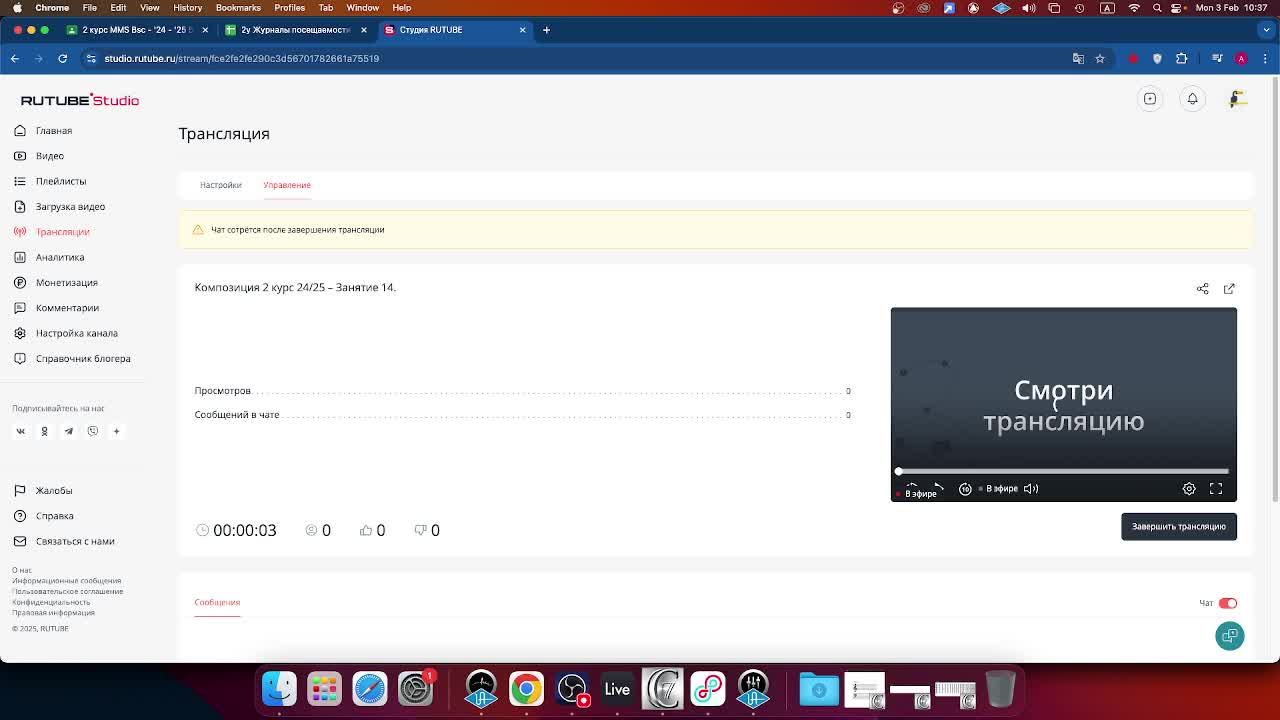Close the Студия RUTUBE browser tab
The width and height of the screenshot is (1280, 720).
coord(522,30)
